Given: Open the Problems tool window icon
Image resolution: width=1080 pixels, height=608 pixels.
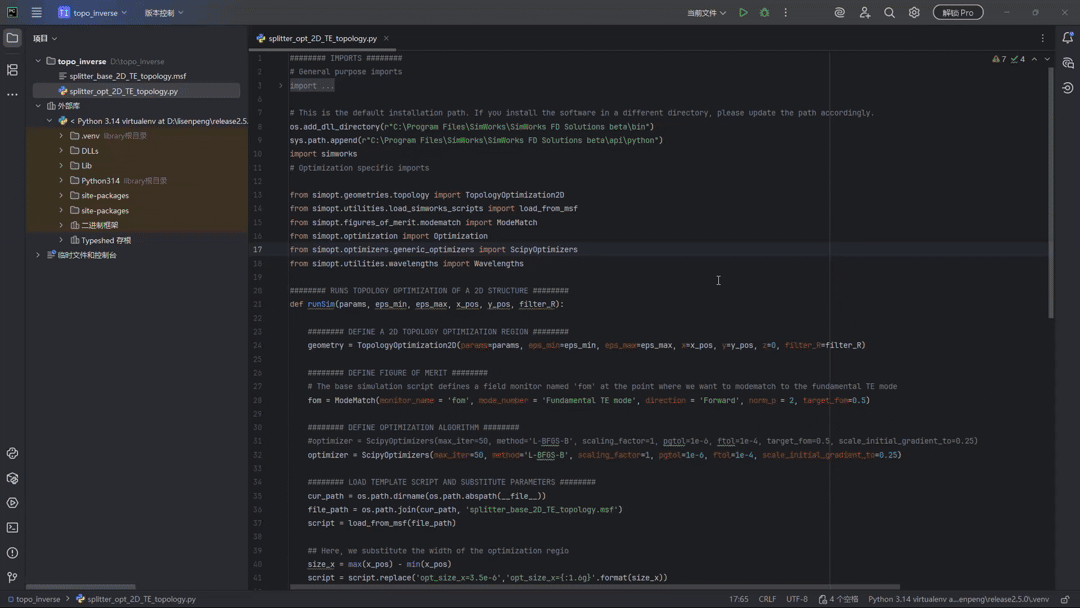Looking at the screenshot, I should [12, 553].
